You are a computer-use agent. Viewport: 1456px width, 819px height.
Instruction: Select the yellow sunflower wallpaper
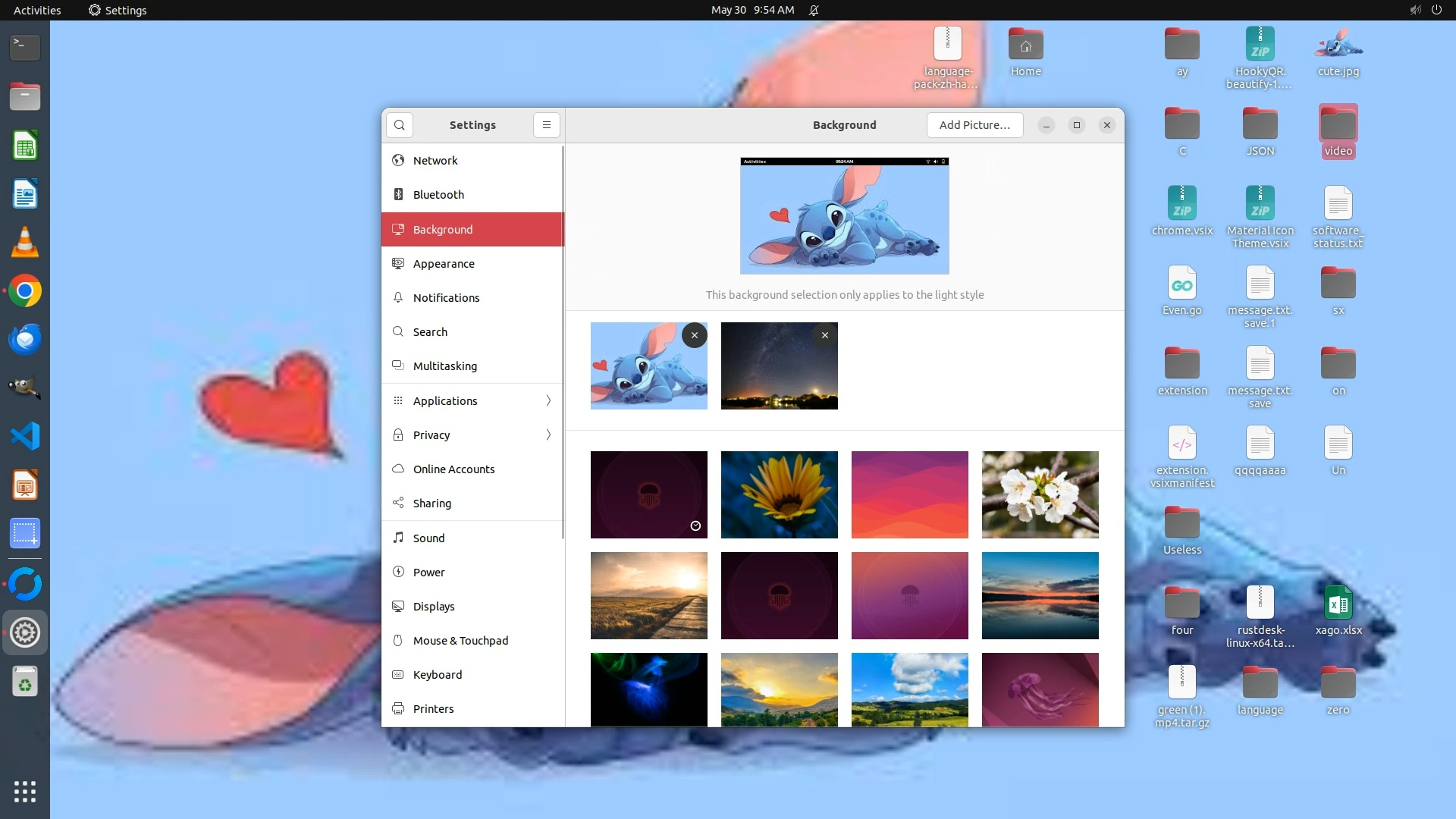[779, 495]
